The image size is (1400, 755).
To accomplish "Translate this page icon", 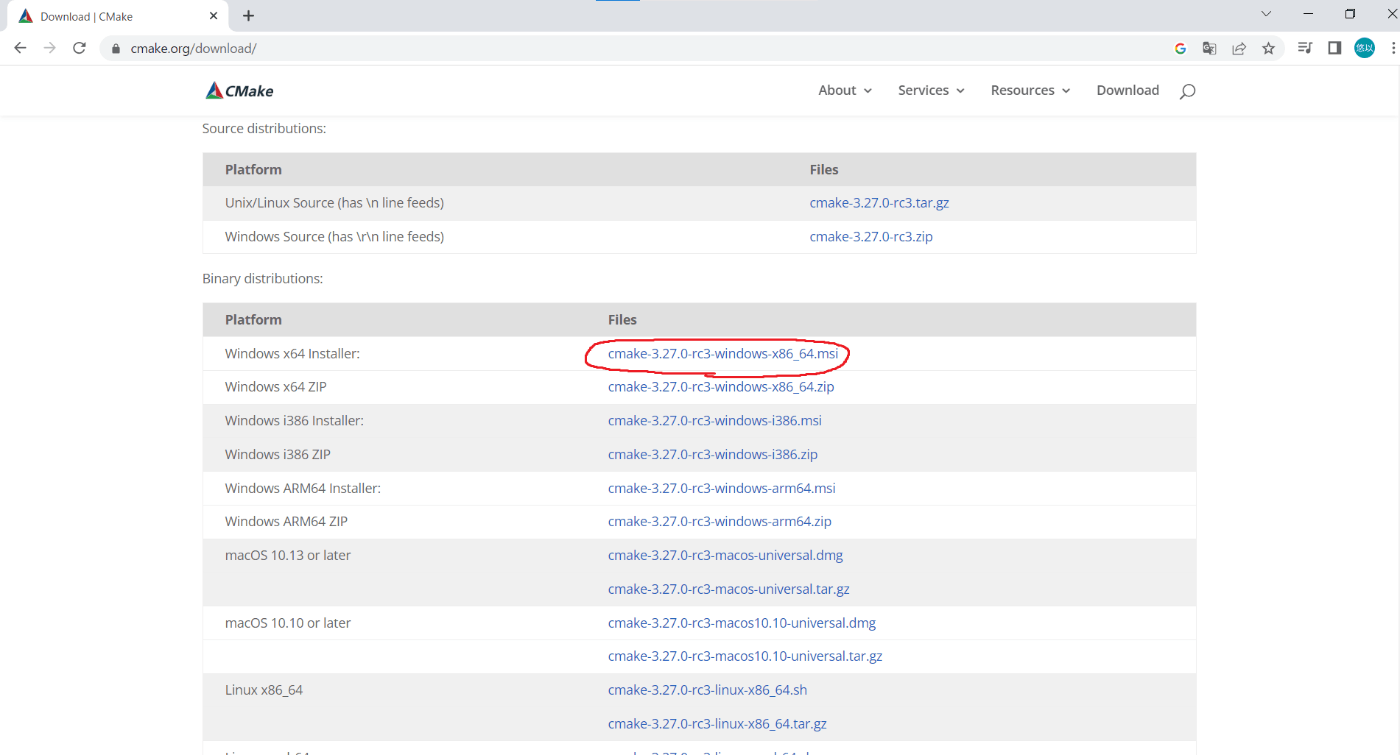I will [x=1209, y=48].
